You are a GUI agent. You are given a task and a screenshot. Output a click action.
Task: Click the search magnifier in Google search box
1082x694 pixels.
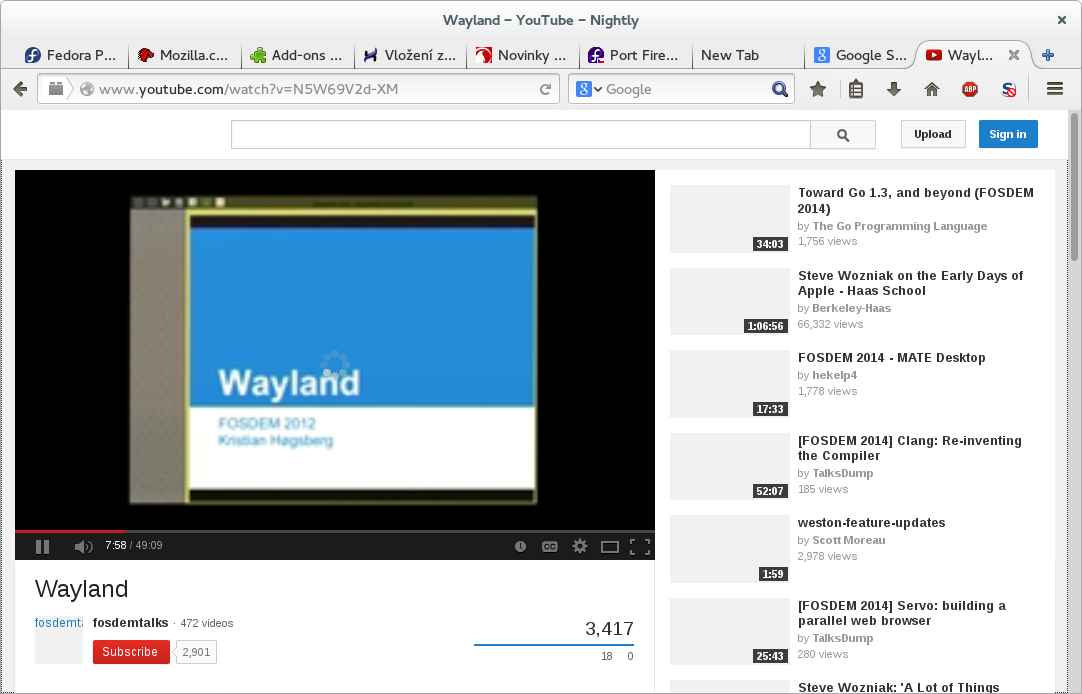tap(780, 89)
